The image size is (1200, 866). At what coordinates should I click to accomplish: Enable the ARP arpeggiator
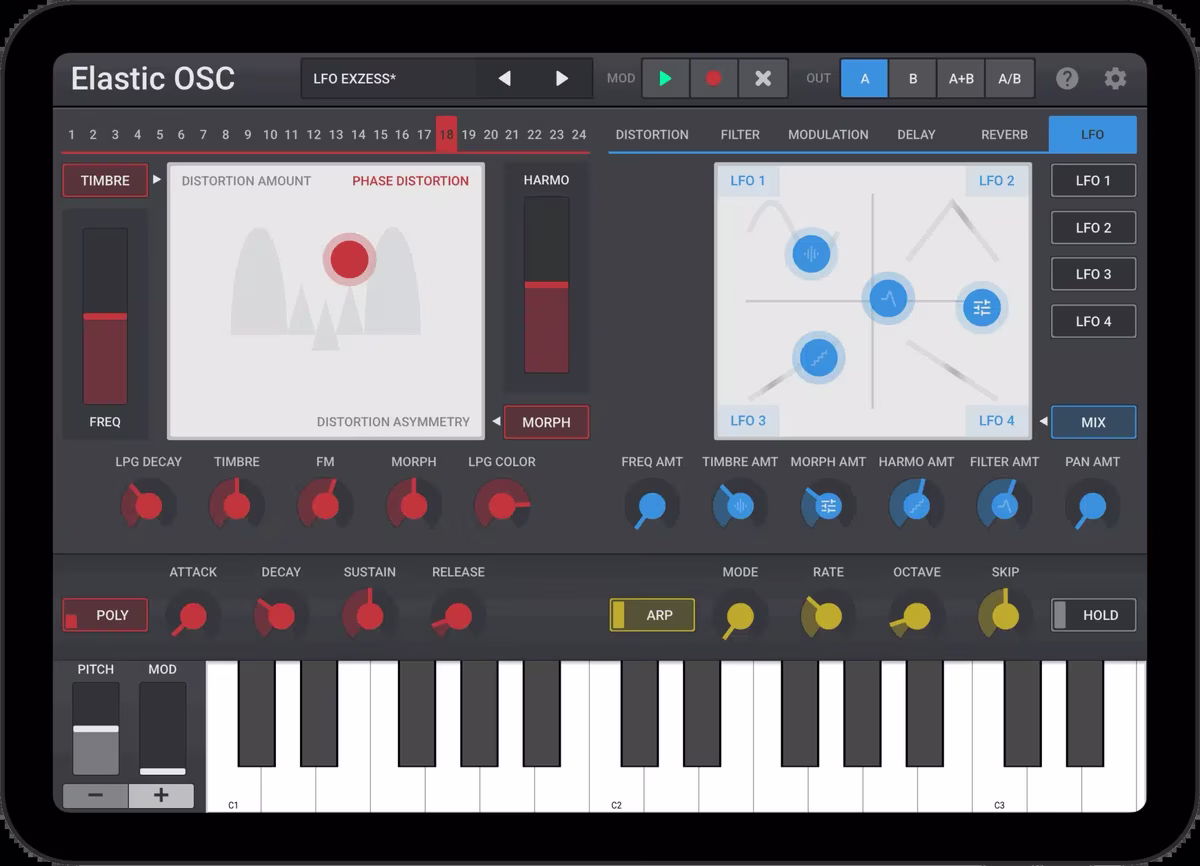click(x=651, y=615)
